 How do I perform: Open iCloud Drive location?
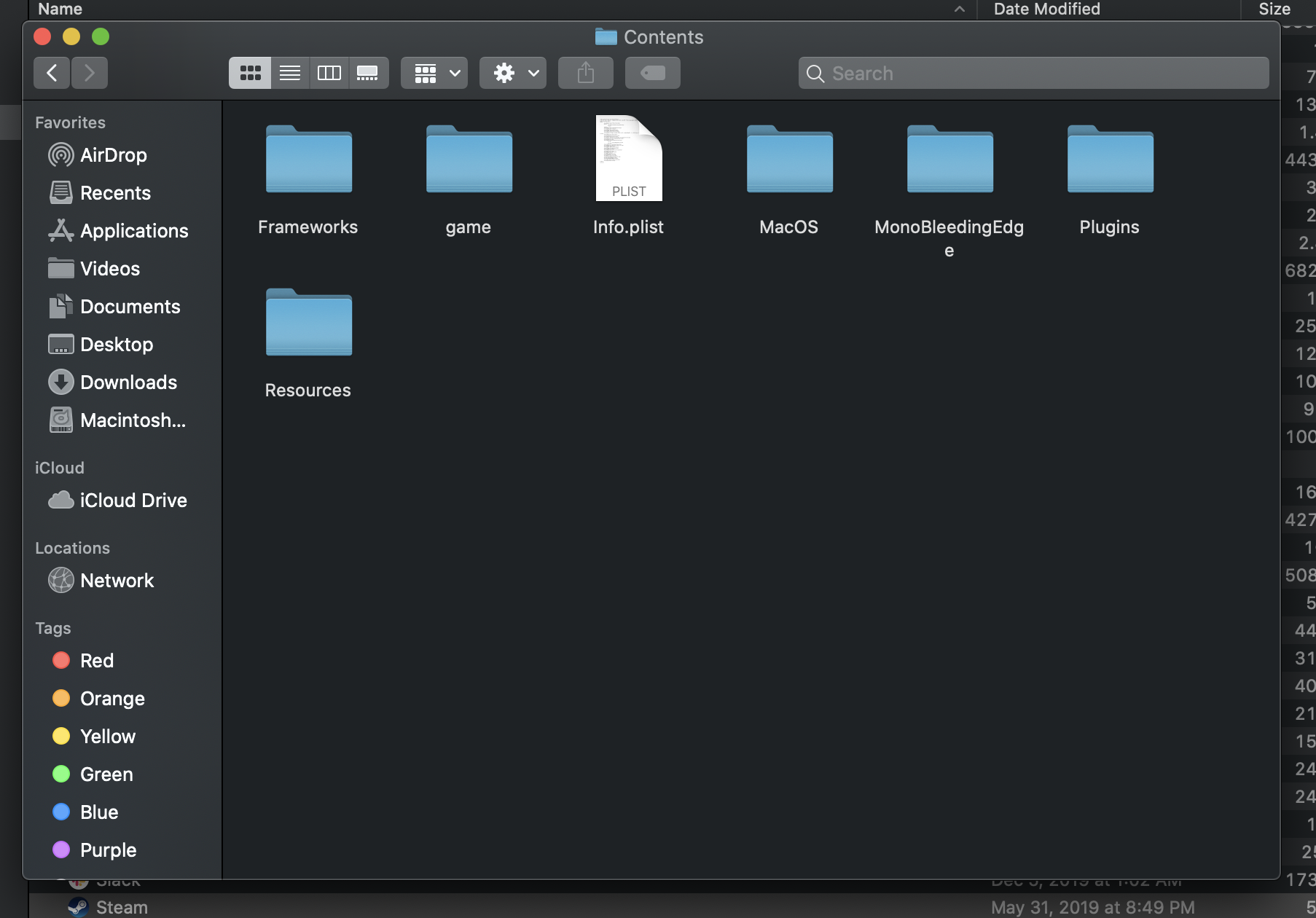click(x=133, y=501)
